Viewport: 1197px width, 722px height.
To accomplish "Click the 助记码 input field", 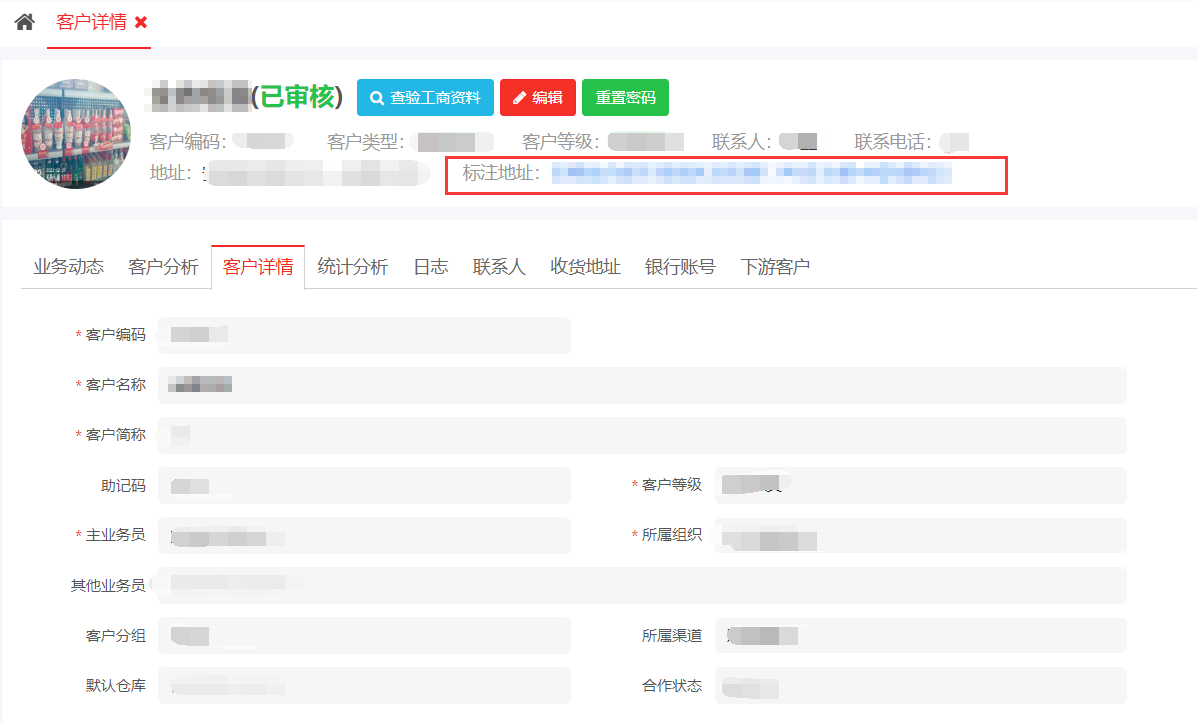I will pyautogui.click(x=364, y=485).
